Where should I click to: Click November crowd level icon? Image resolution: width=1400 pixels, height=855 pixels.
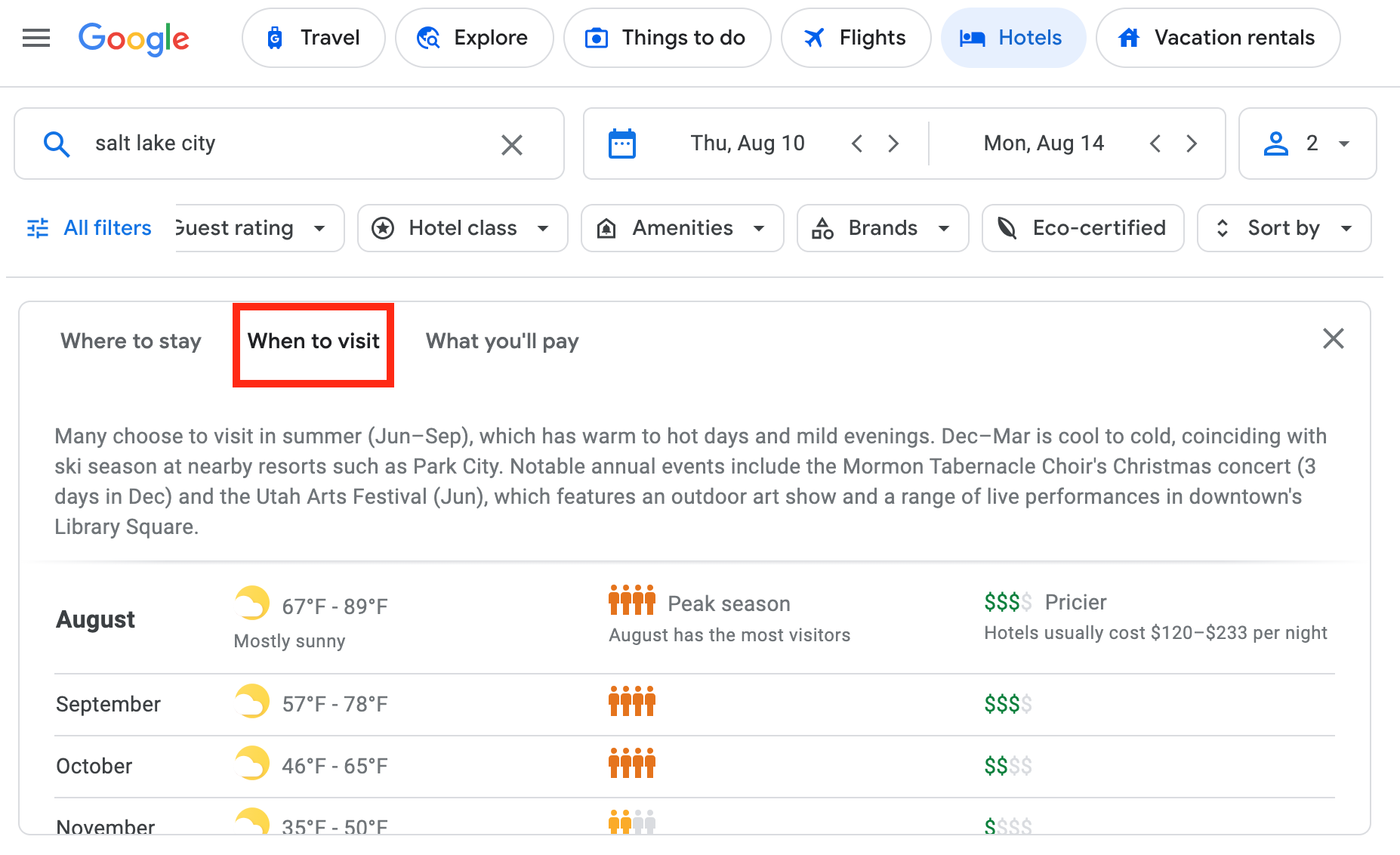632,822
